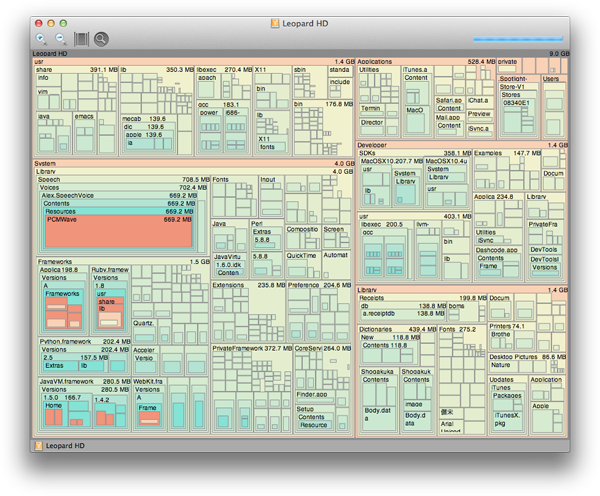Viewport: 600px width, 496px height.
Task: Select the mecab 139.6 folder
Action: pos(149,119)
